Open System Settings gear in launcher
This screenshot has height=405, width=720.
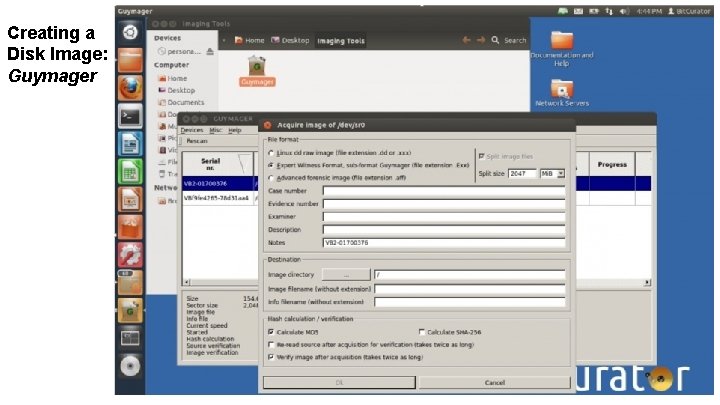pos(130,255)
